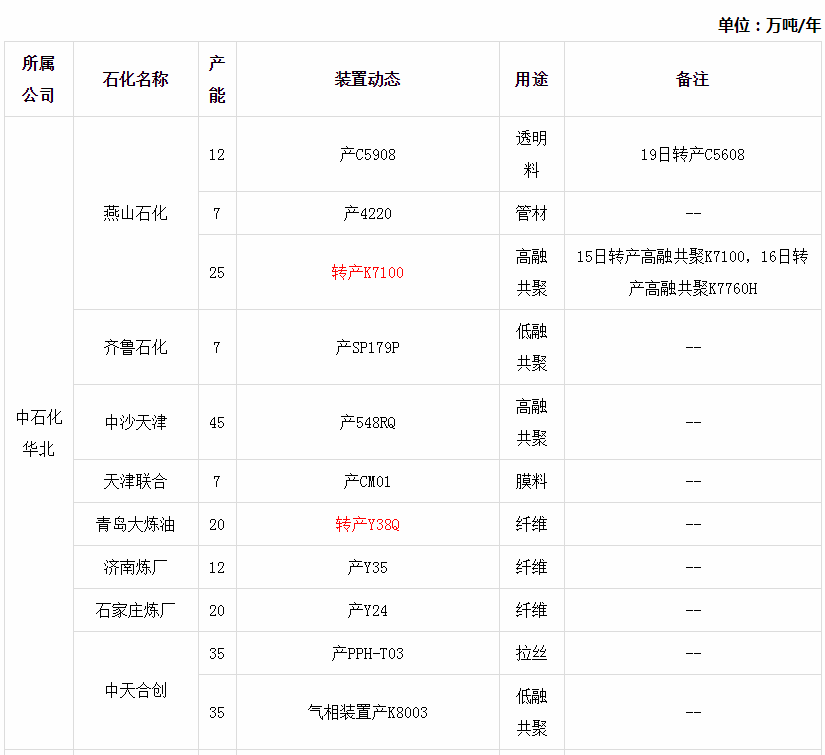
Task: Select the 中天合创 cell
Action: click(135, 690)
